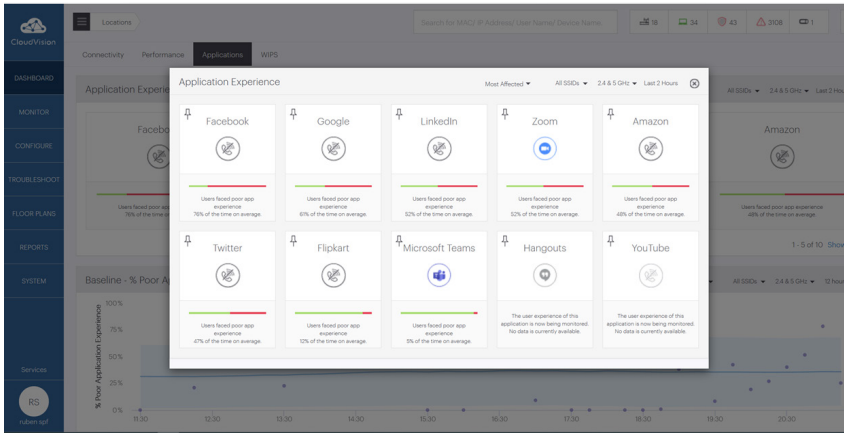The width and height of the screenshot is (849, 437).
Task: Click Flipkart experience progress bar
Action: pyautogui.click(x=333, y=312)
